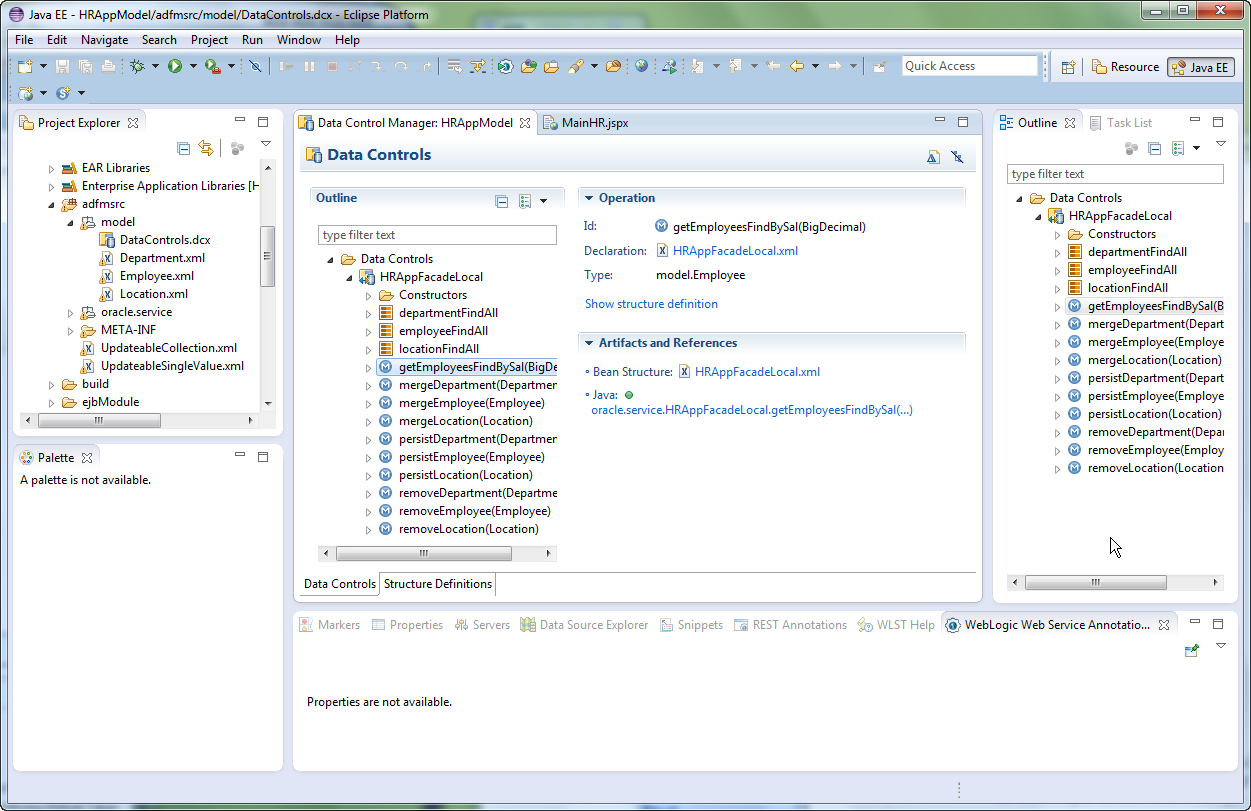Click the Open Perspective icon

(x=1068, y=67)
